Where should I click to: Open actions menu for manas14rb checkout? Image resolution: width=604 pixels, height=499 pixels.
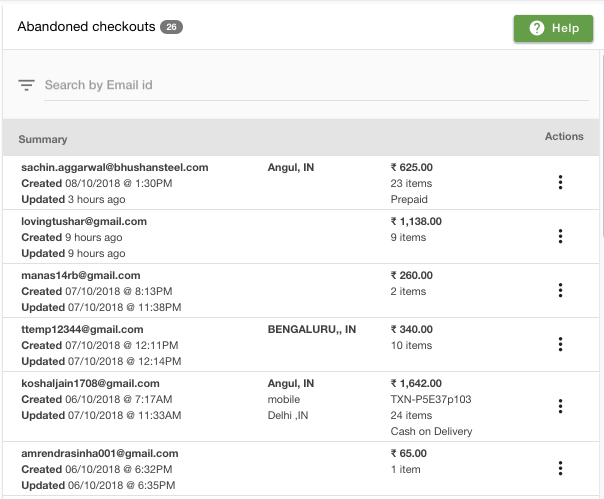pyautogui.click(x=560, y=290)
